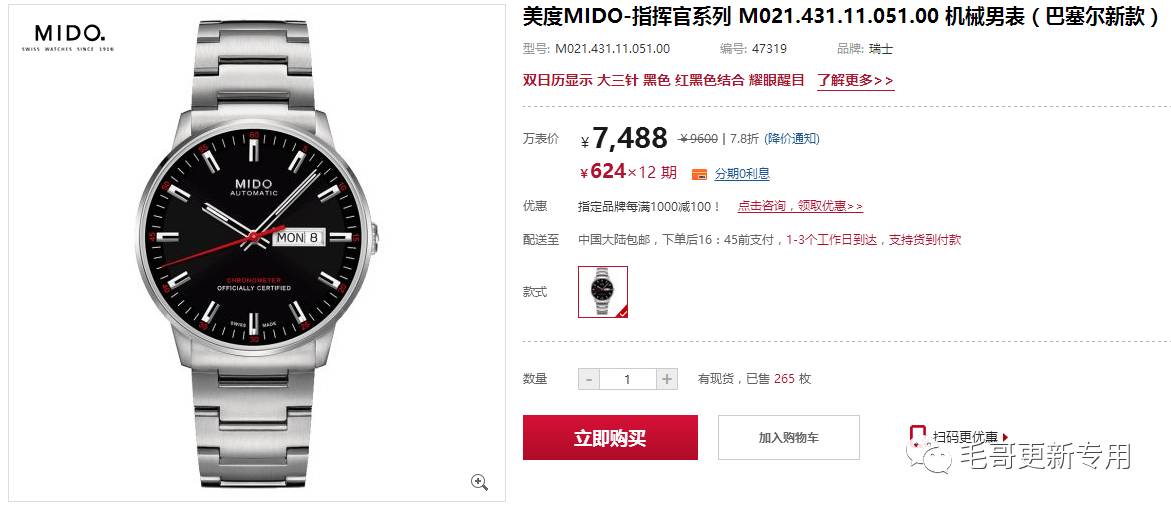Image resolution: width=1171 pixels, height=508 pixels.
Task: Select the watch style thumbnail
Action: click(x=603, y=292)
